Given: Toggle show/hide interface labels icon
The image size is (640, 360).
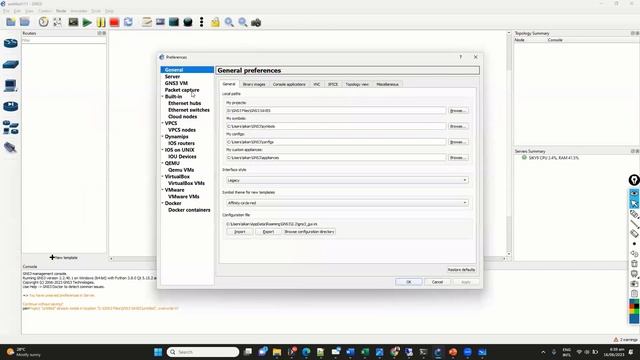Looking at the screenshot, I should (58, 22).
